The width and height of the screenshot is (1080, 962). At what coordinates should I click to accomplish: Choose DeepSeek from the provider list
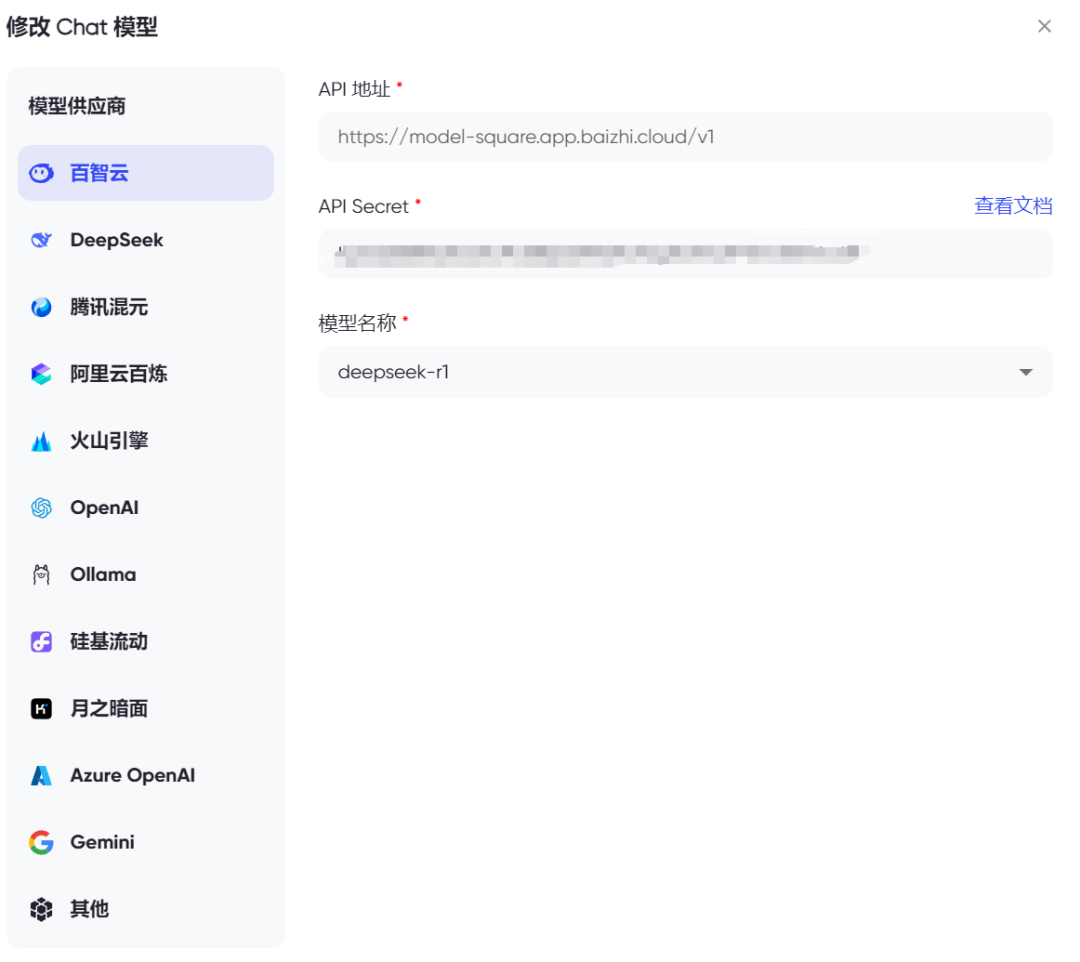click(116, 240)
